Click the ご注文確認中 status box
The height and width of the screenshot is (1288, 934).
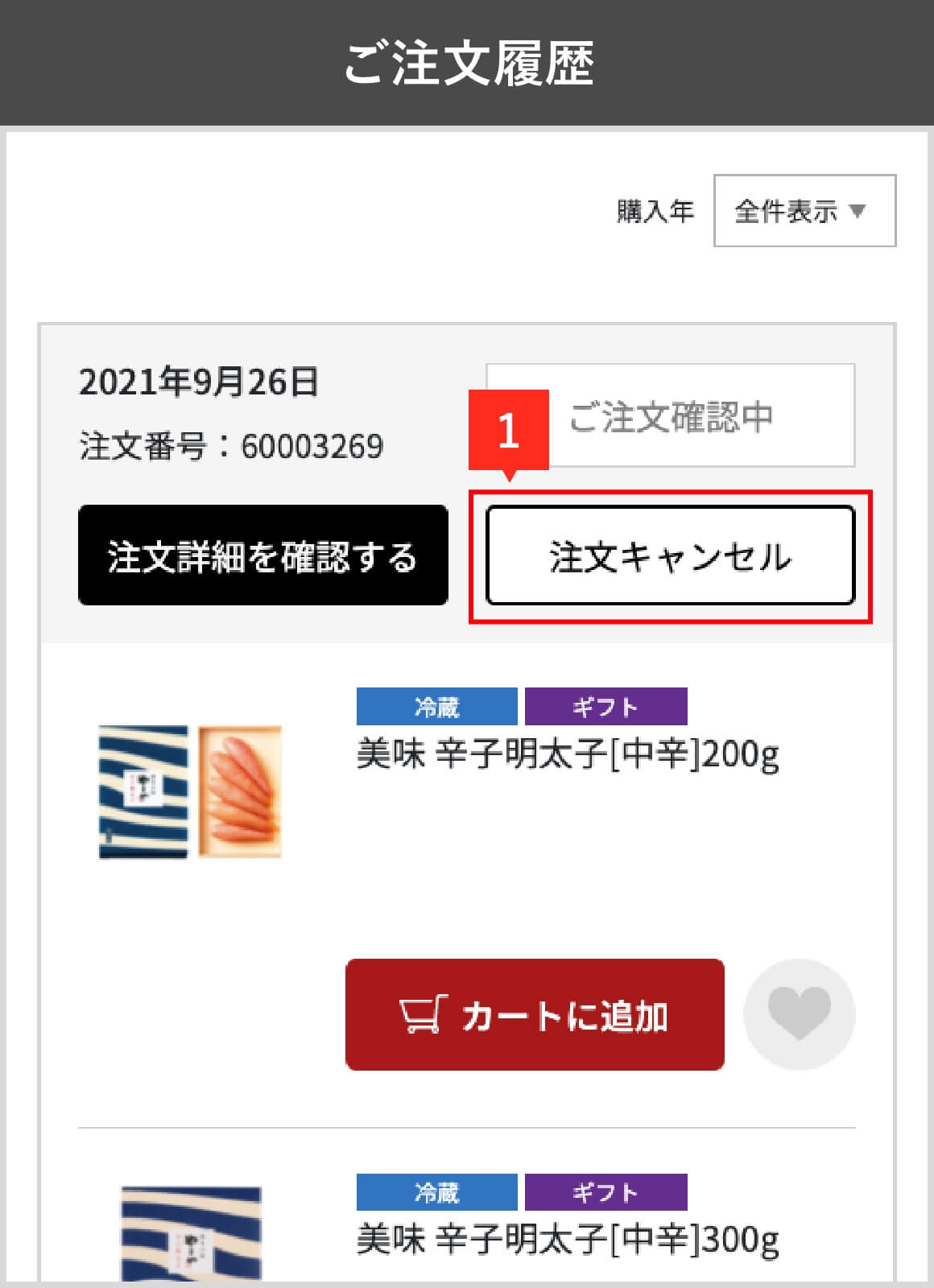(670, 415)
